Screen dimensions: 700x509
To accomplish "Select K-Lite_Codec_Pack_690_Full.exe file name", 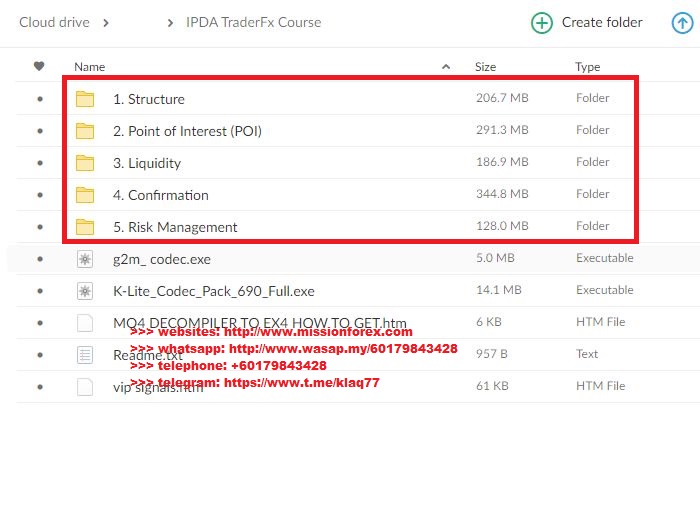I will (x=214, y=291).
